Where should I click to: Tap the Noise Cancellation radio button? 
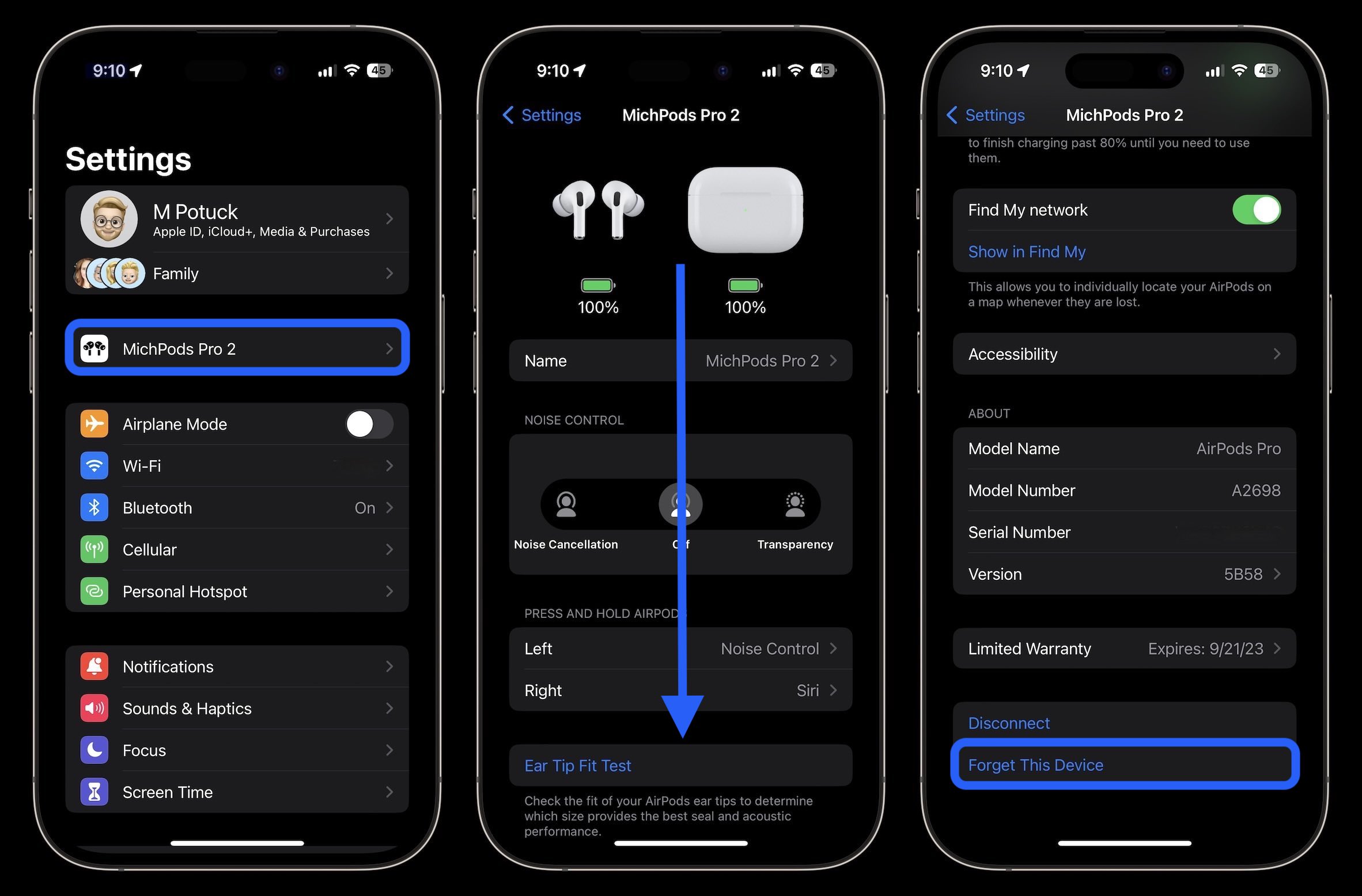pos(566,506)
